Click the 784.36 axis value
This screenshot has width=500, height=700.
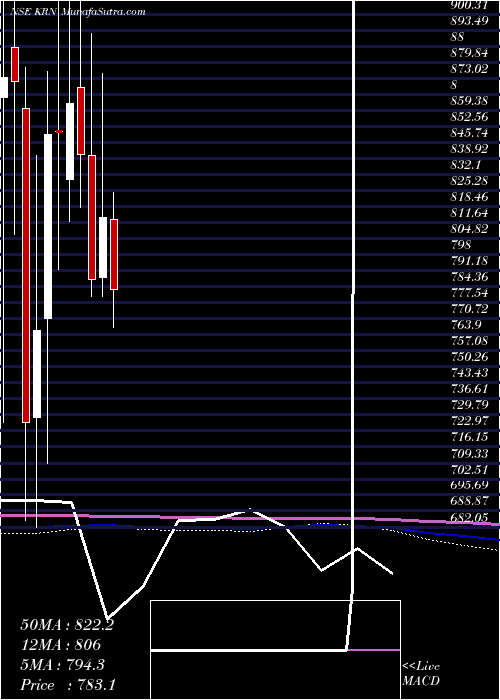(470, 277)
